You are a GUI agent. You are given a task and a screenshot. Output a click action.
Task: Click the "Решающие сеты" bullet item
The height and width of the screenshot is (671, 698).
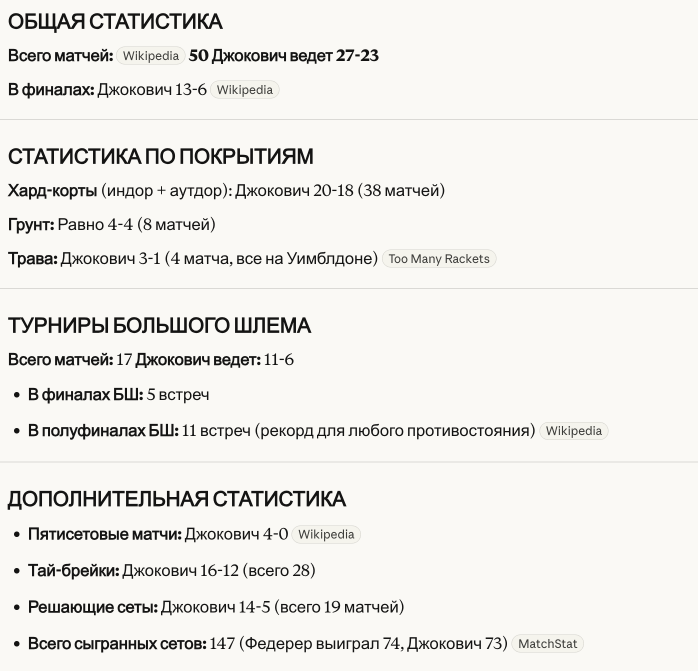(215, 607)
